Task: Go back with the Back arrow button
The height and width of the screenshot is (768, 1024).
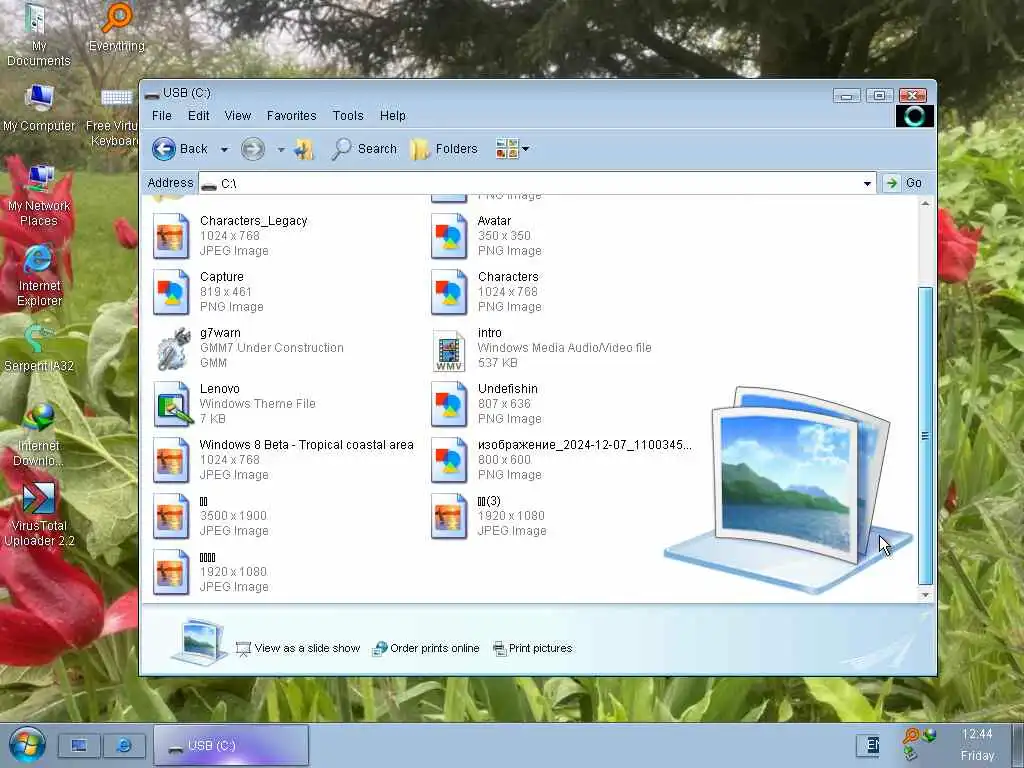Action: click(x=180, y=149)
